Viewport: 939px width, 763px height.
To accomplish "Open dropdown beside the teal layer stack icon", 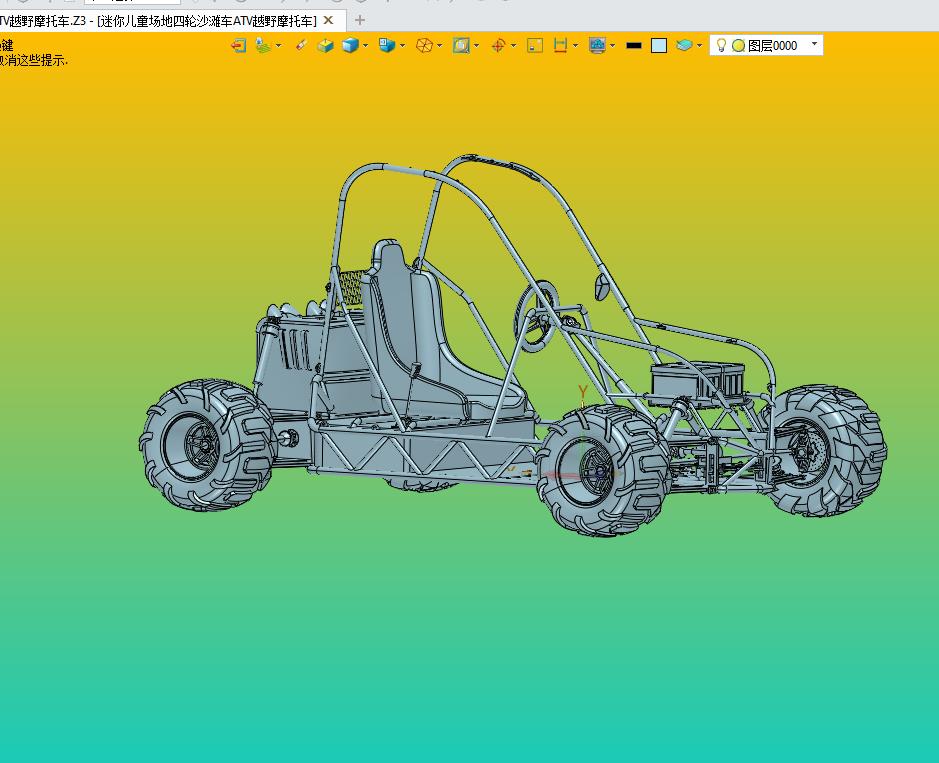I will coord(699,46).
